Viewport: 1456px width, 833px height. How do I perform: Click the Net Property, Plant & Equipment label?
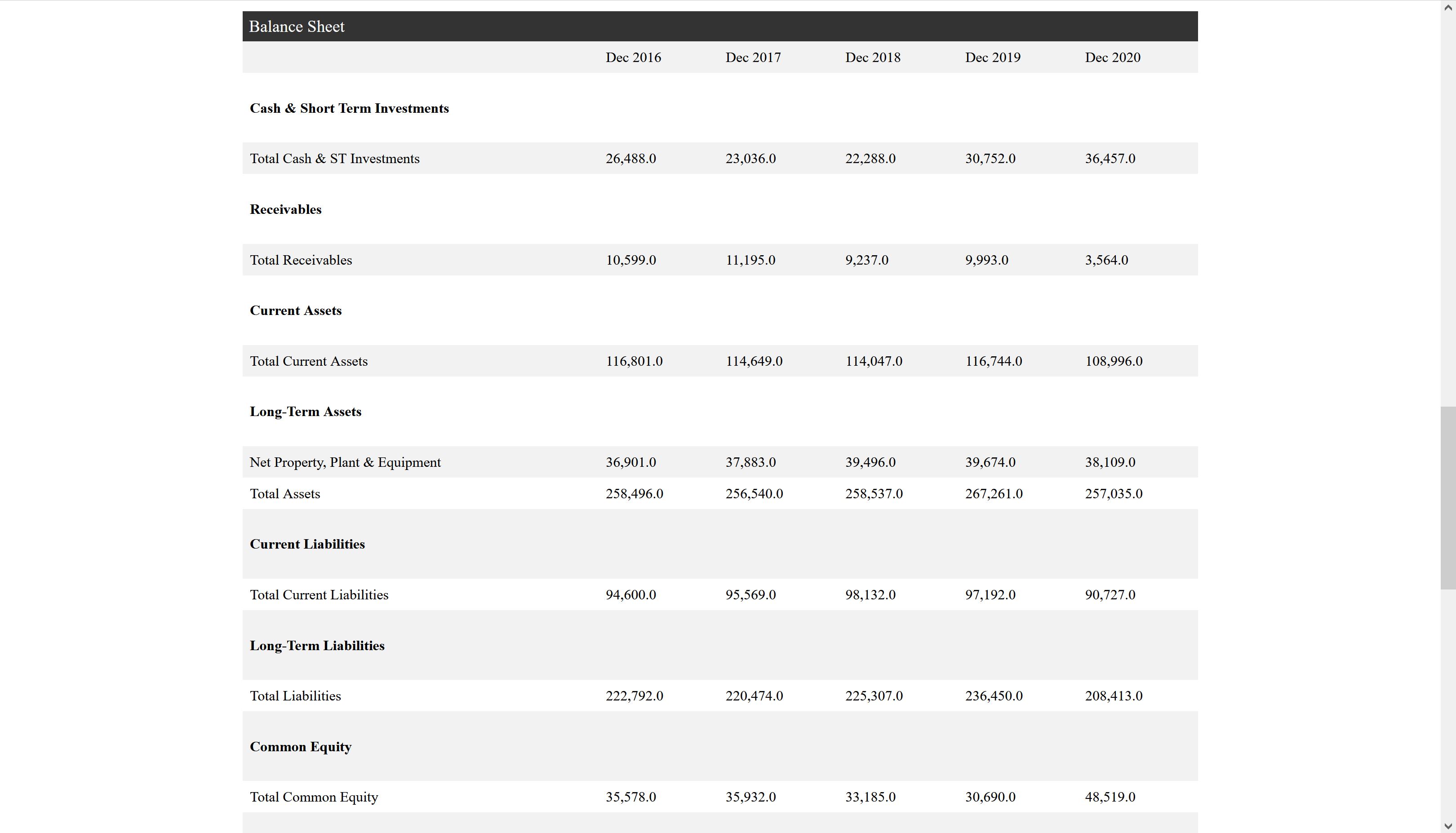pyautogui.click(x=345, y=462)
